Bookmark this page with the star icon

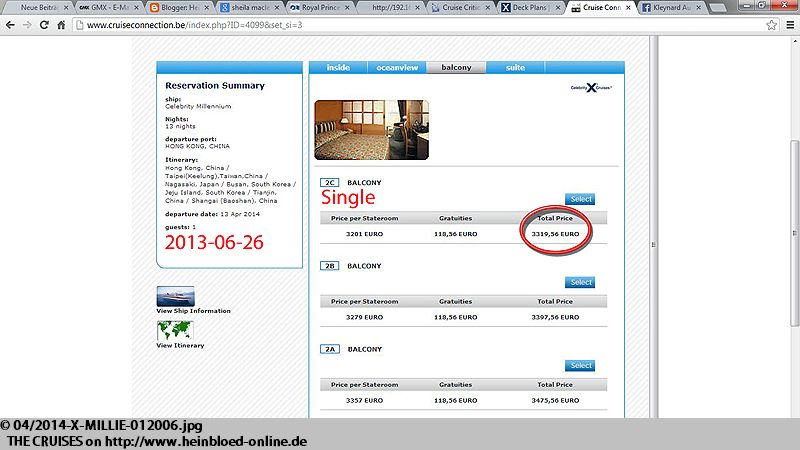tap(771, 24)
